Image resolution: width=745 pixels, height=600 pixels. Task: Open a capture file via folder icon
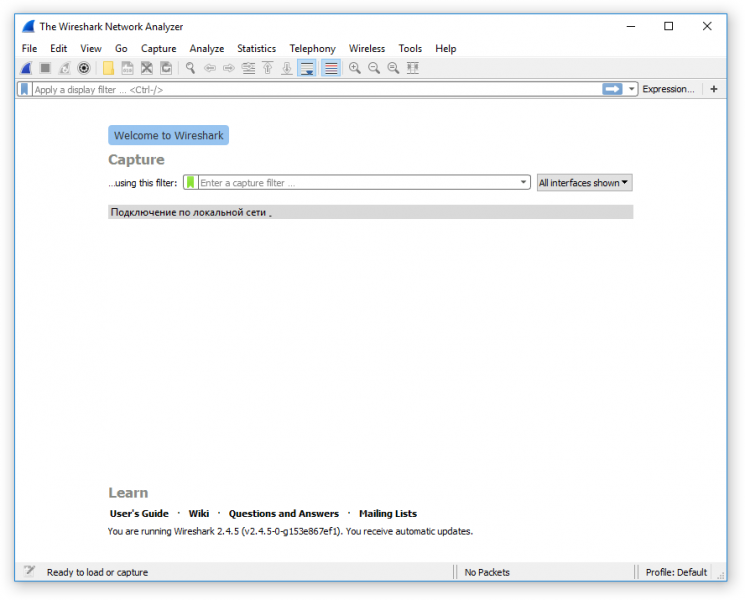tap(108, 68)
